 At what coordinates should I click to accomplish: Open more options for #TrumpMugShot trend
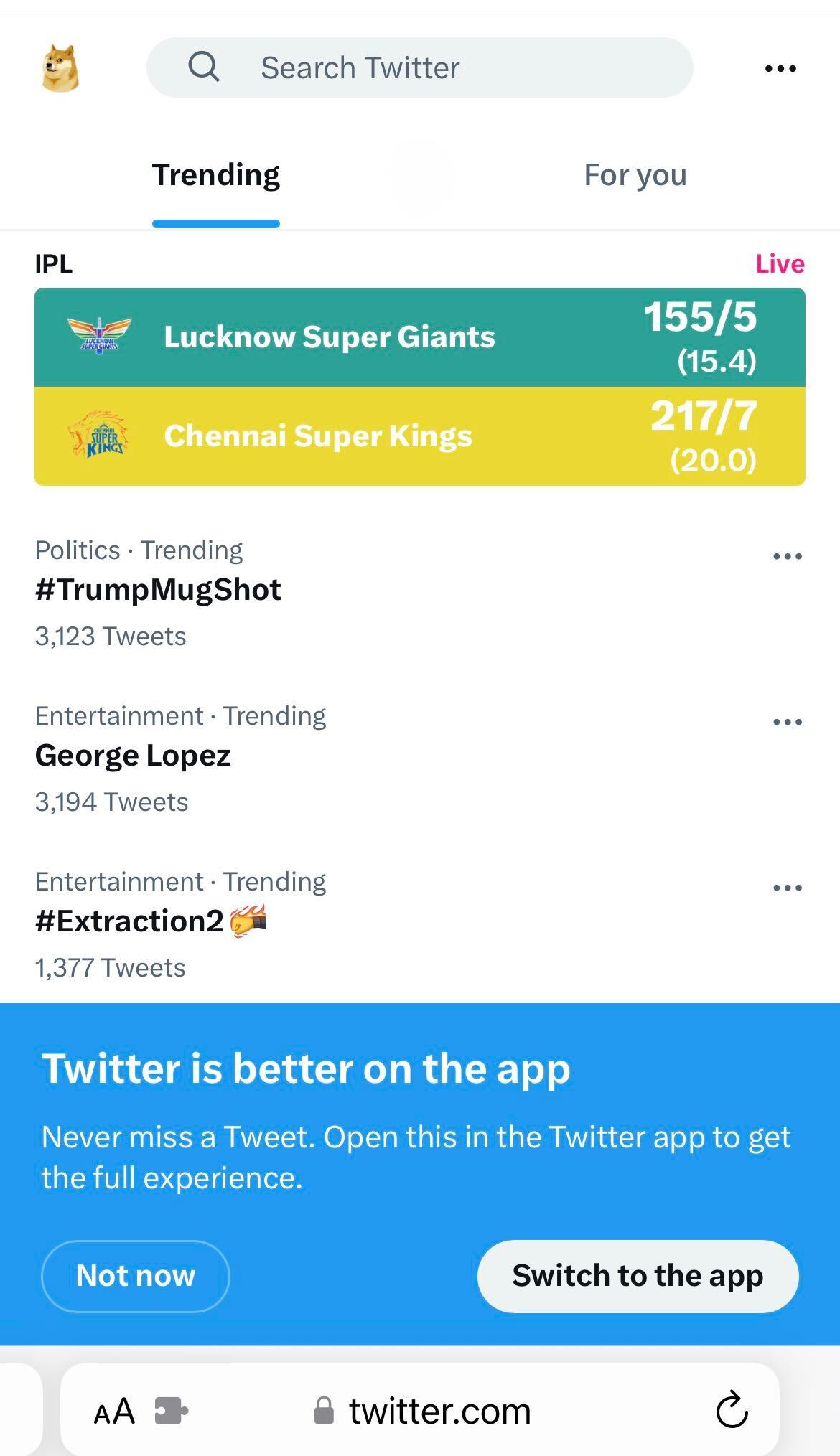[787, 556]
